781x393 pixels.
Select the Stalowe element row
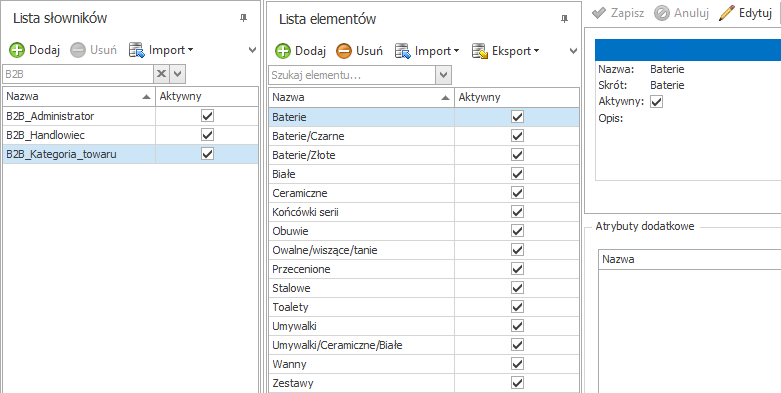point(424,288)
